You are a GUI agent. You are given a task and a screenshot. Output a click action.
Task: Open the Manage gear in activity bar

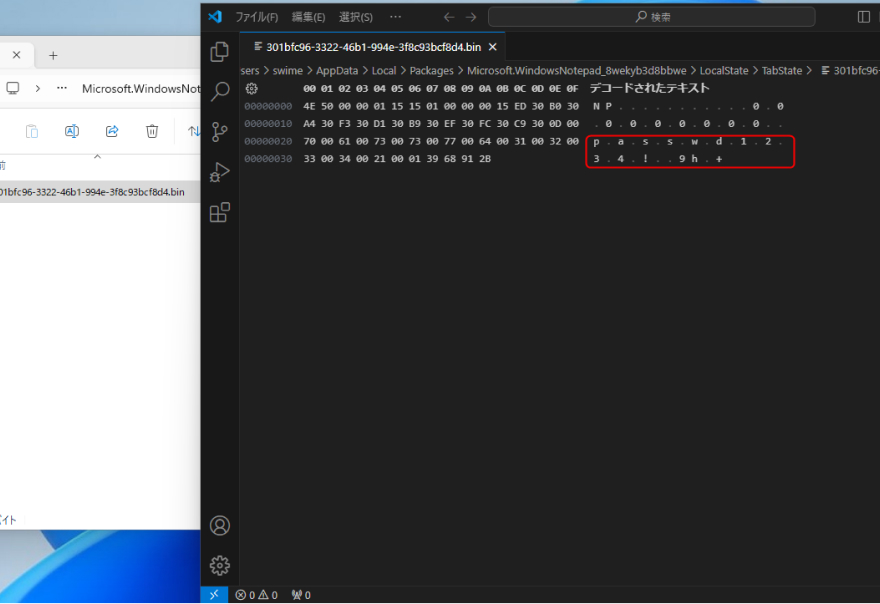[220, 565]
